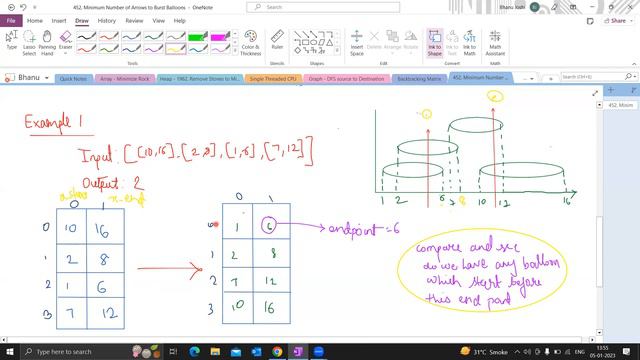Choose the Panning Hand tool

(47, 42)
